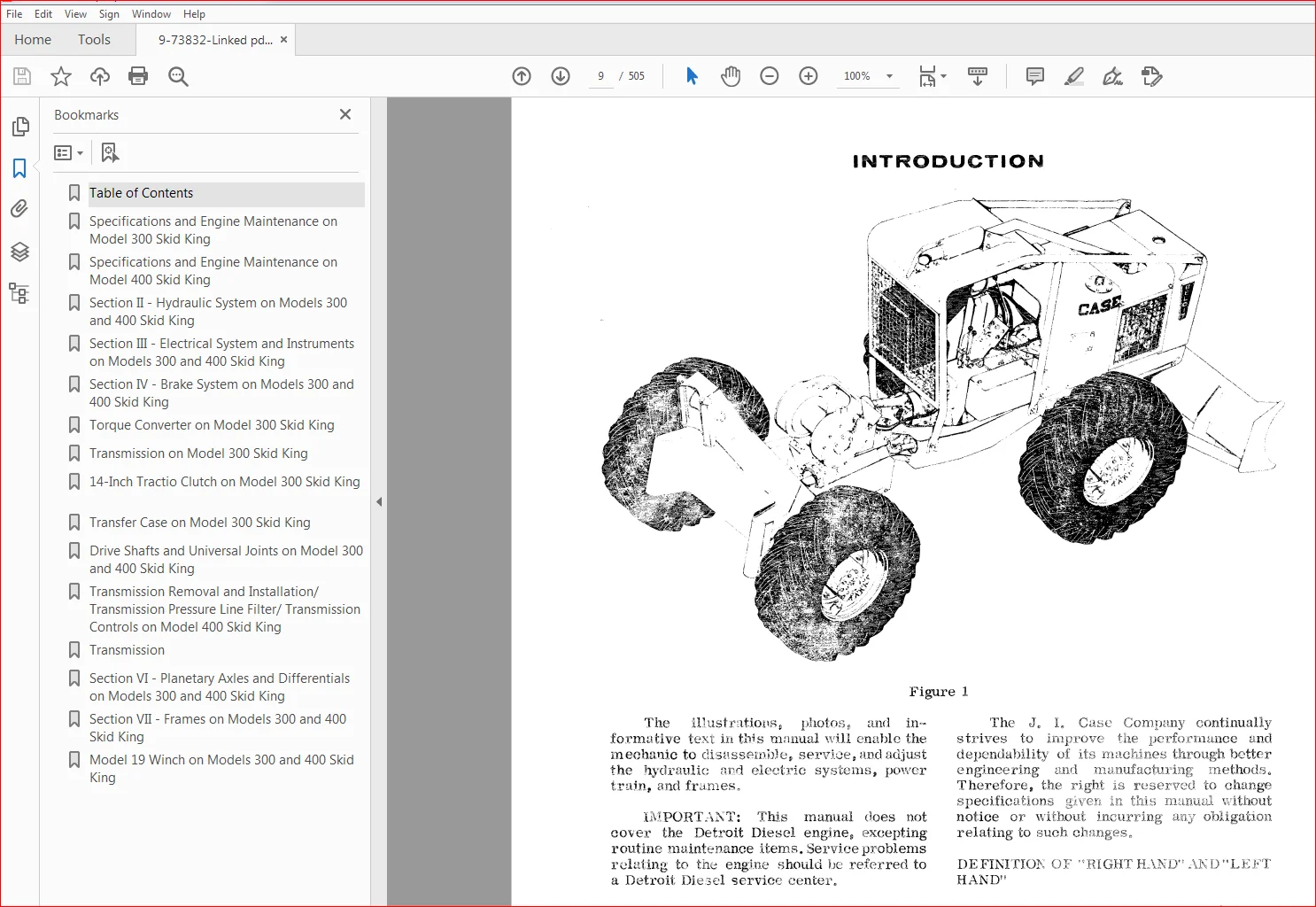Screen dimensions: 1316x907
Task: Toggle the Bookmarks panel icon
Action: point(19,168)
